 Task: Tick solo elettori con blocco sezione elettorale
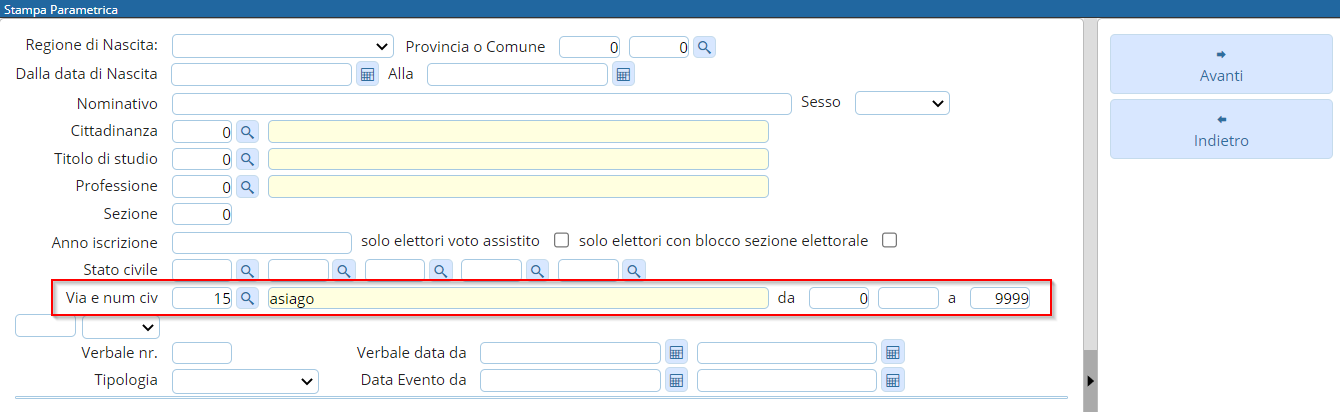pos(889,240)
